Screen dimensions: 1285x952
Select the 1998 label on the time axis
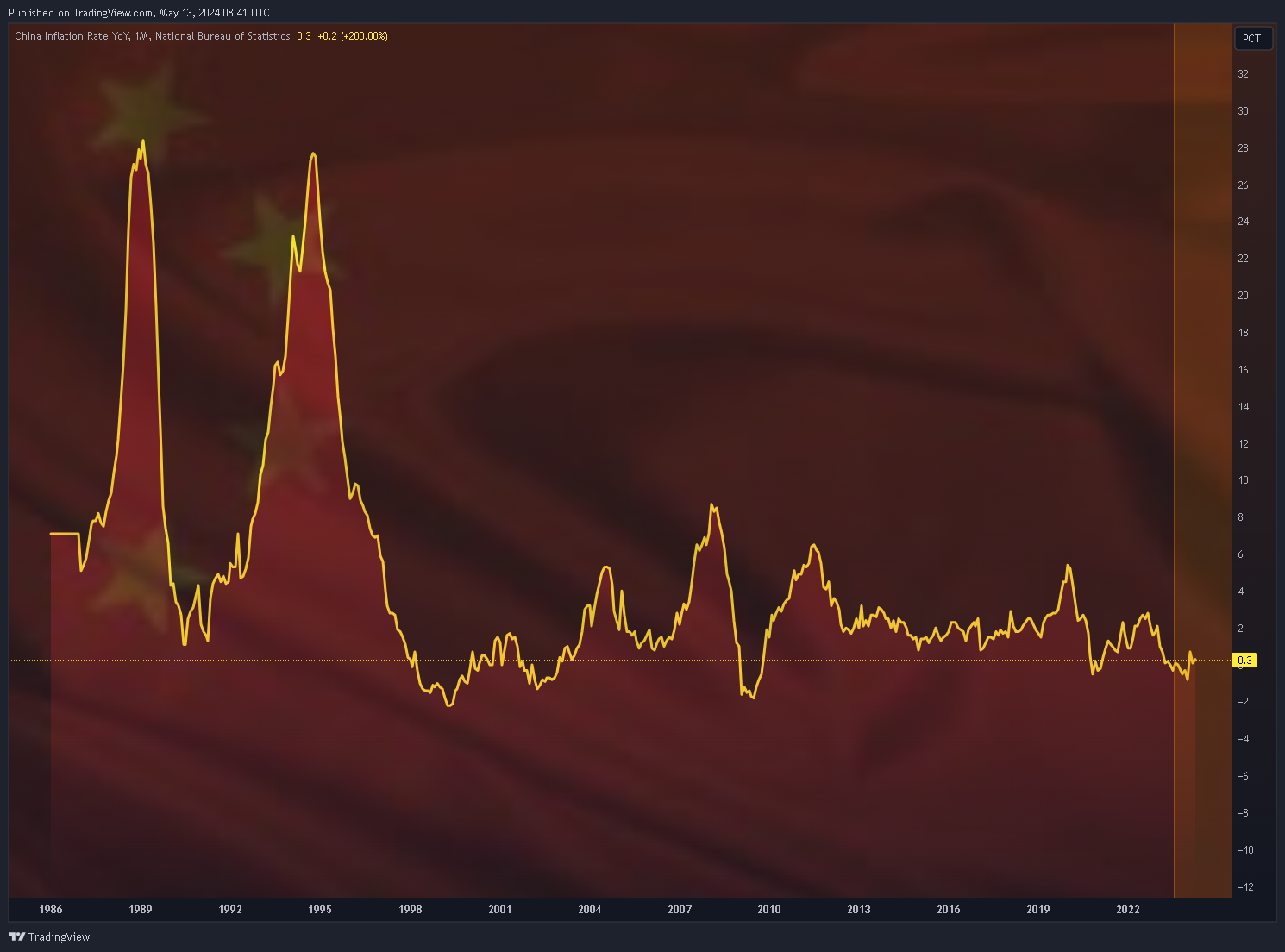coord(411,910)
